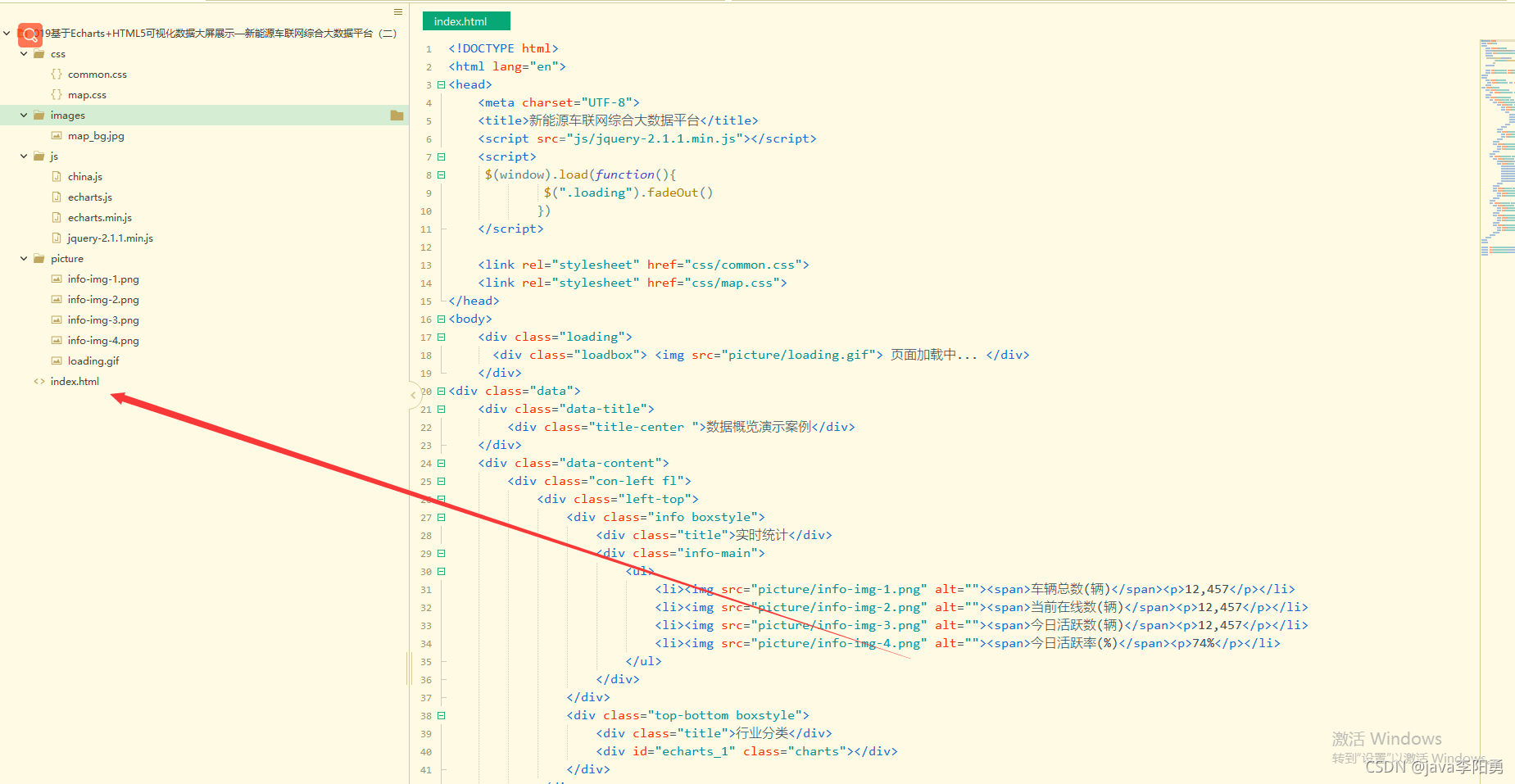Fold the data-content div at line 24
1515x784 pixels.
pyautogui.click(x=442, y=463)
